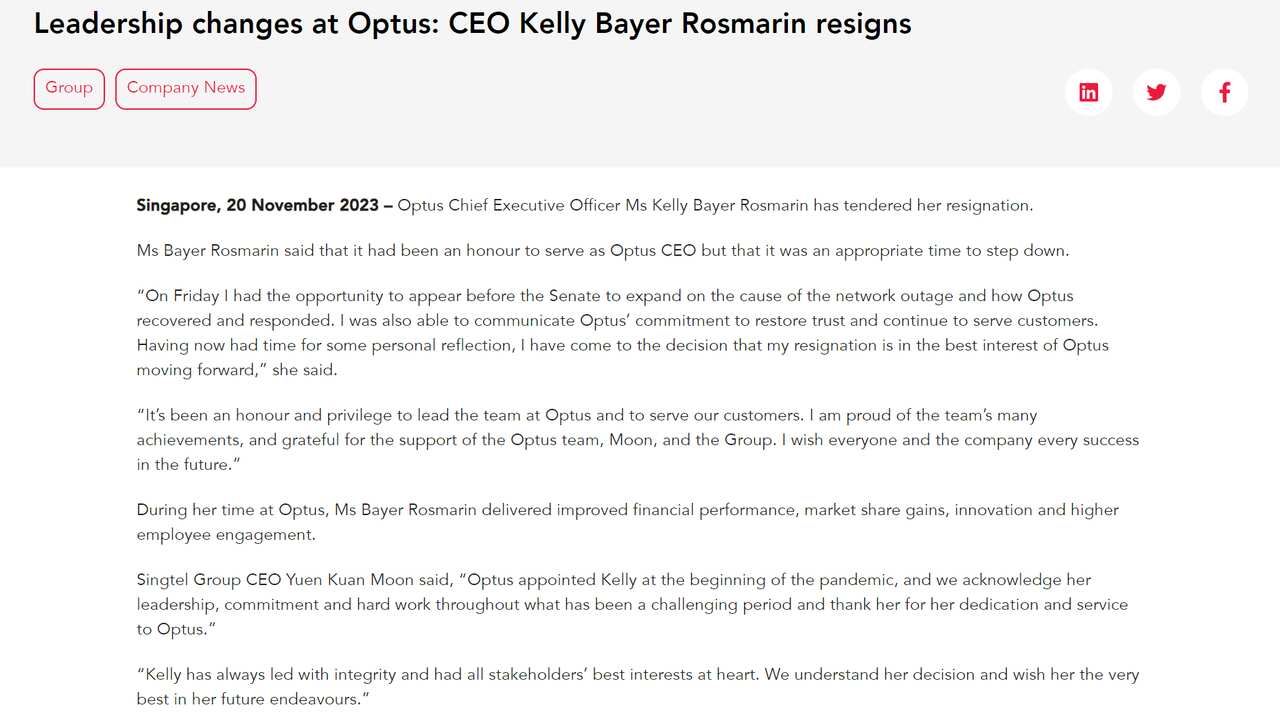Select the paragraph mentioning stepping down
Screen dimensions: 1280x725
coord(602,250)
